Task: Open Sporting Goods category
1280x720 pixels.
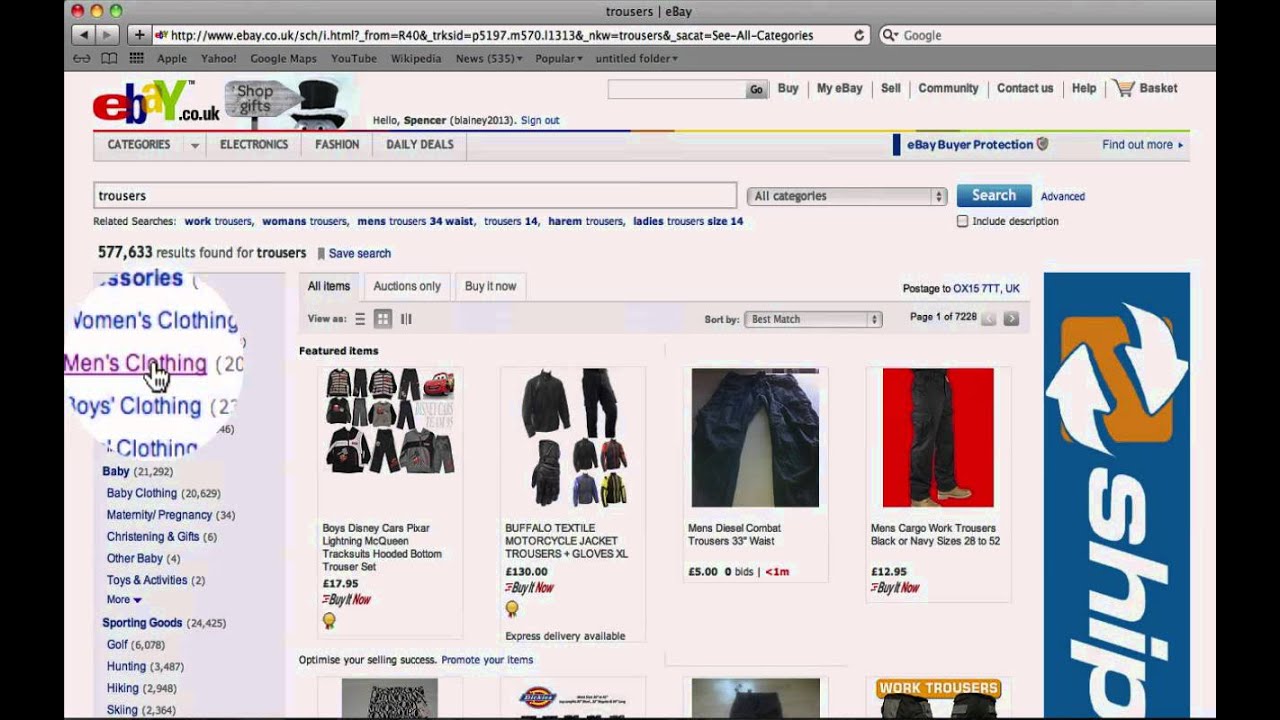Action: click(142, 623)
